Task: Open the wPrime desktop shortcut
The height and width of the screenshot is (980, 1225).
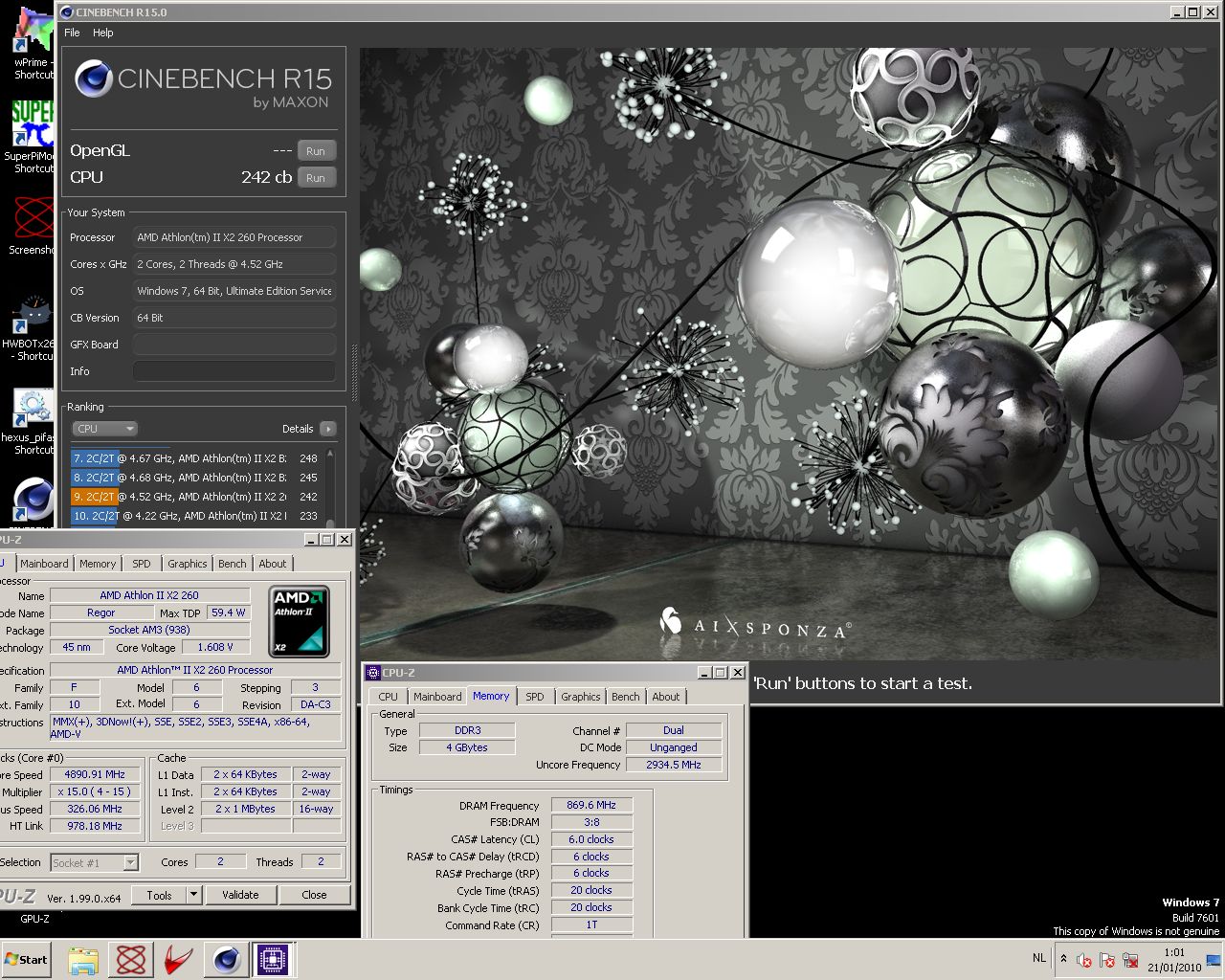Action: click(32, 43)
